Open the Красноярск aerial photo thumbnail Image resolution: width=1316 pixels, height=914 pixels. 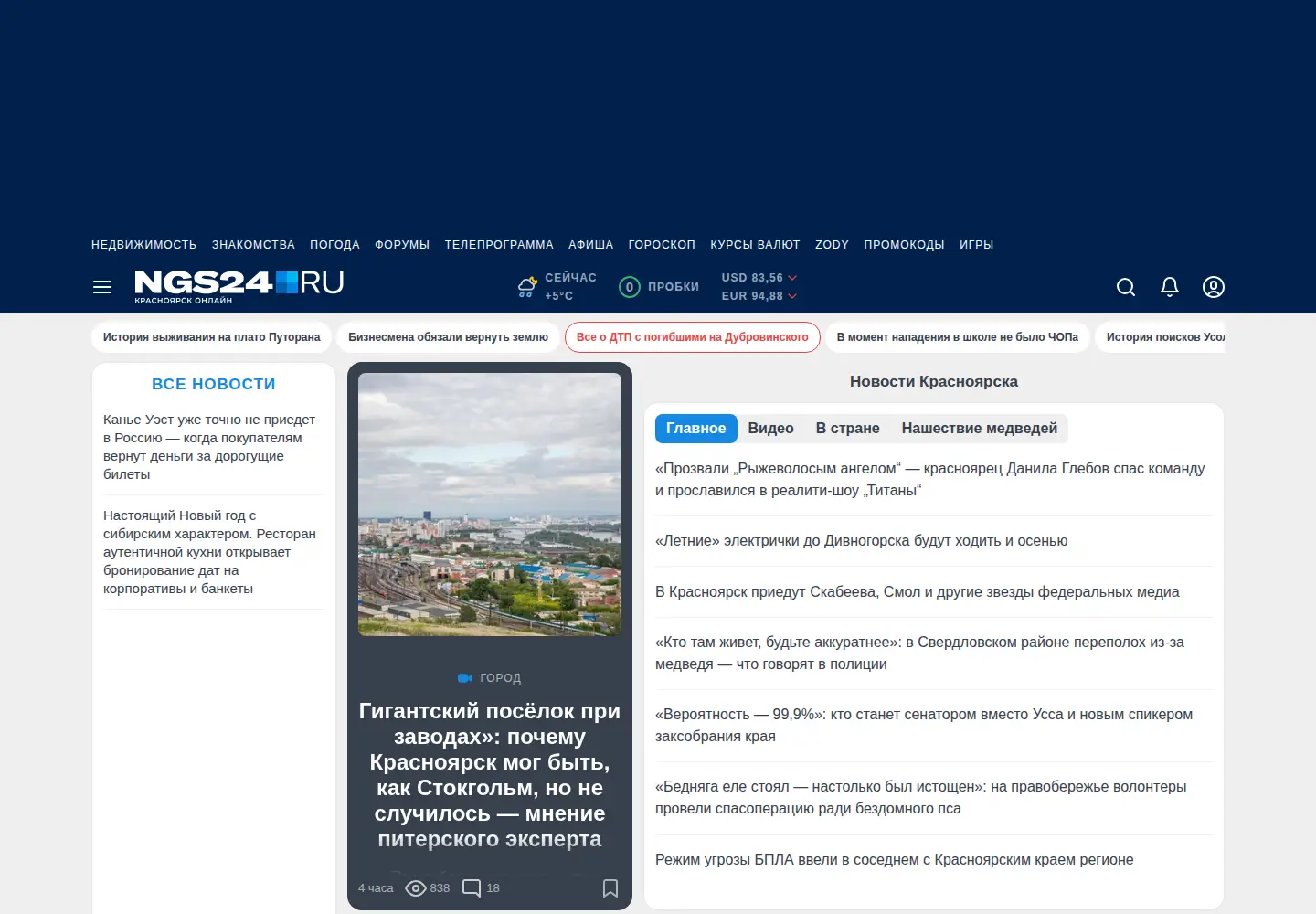coord(490,505)
